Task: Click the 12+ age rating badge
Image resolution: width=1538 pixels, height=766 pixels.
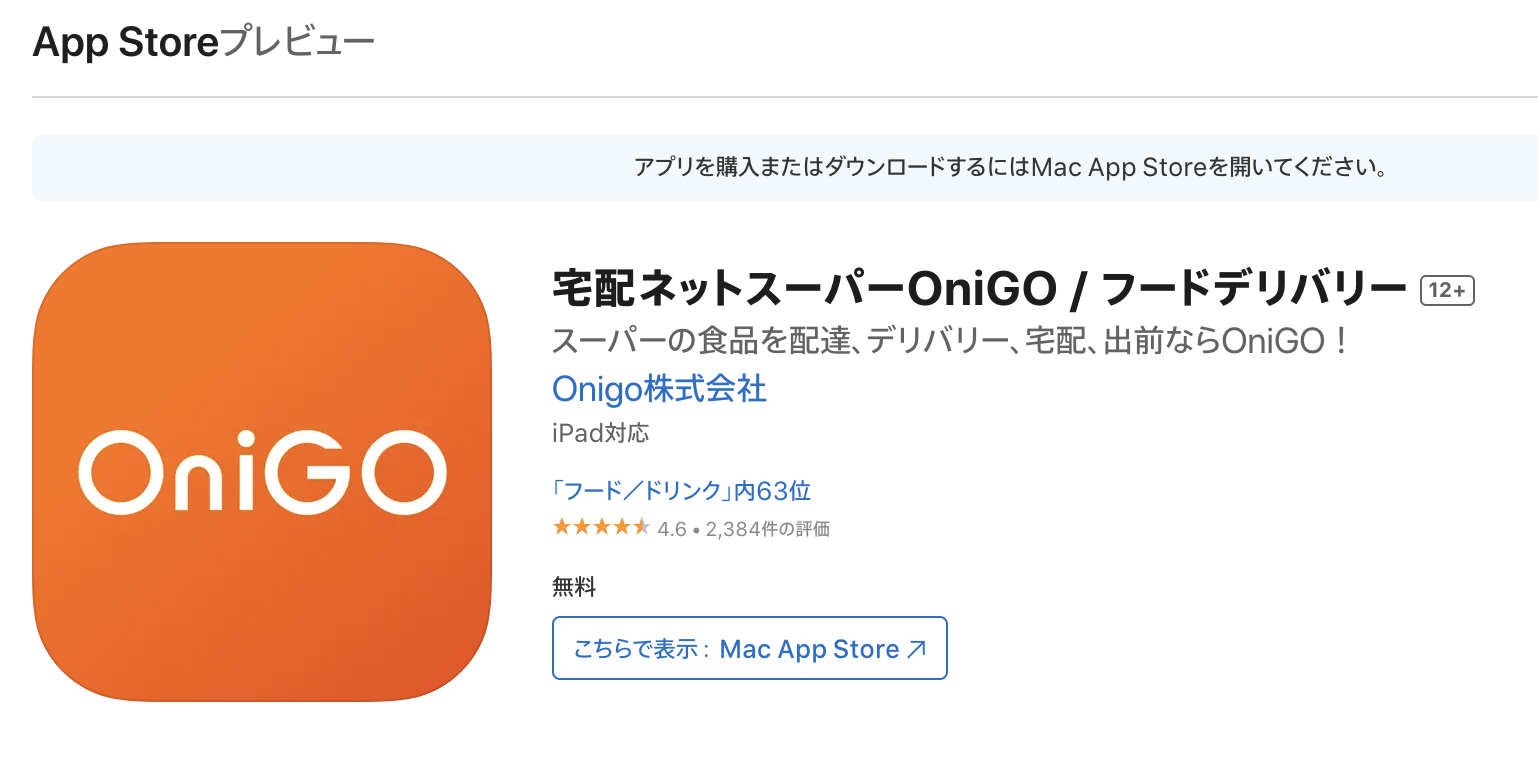Action: click(1447, 289)
